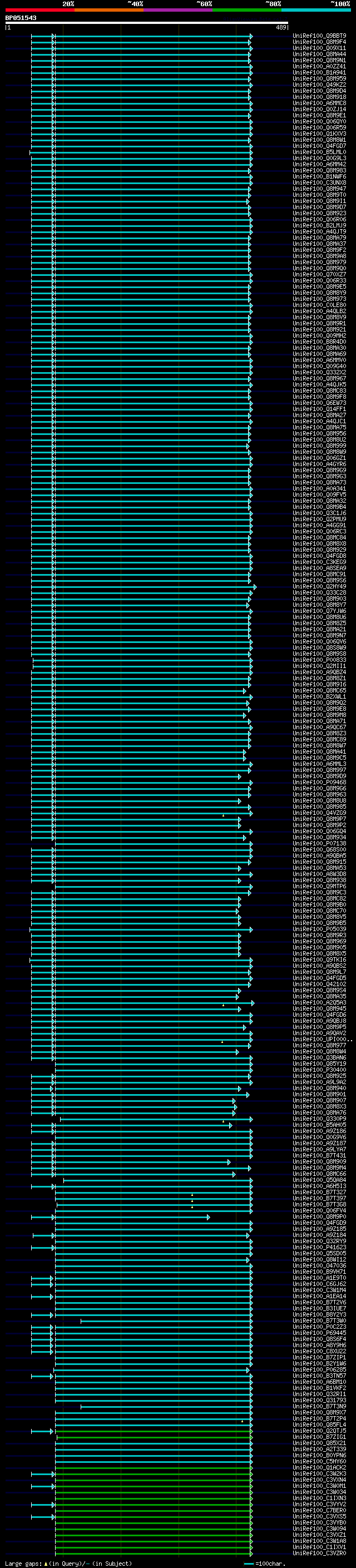Click the purple ~60% identity legend bar
The height and width of the screenshot is (1568, 356).
(x=179, y=10)
